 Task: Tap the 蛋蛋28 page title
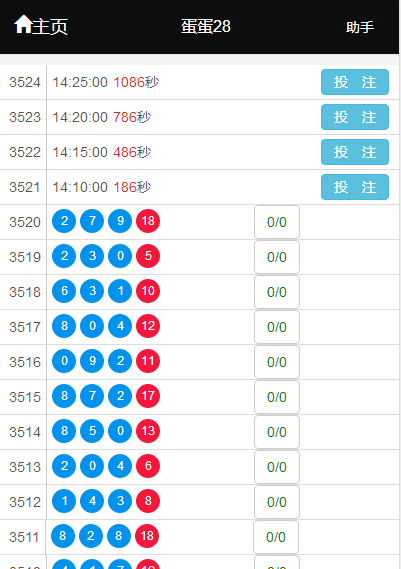point(206,26)
